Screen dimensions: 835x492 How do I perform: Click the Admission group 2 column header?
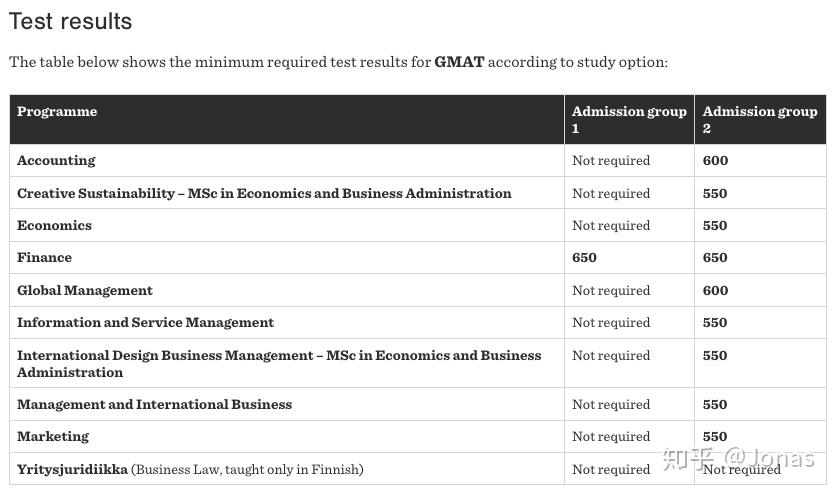coord(759,120)
